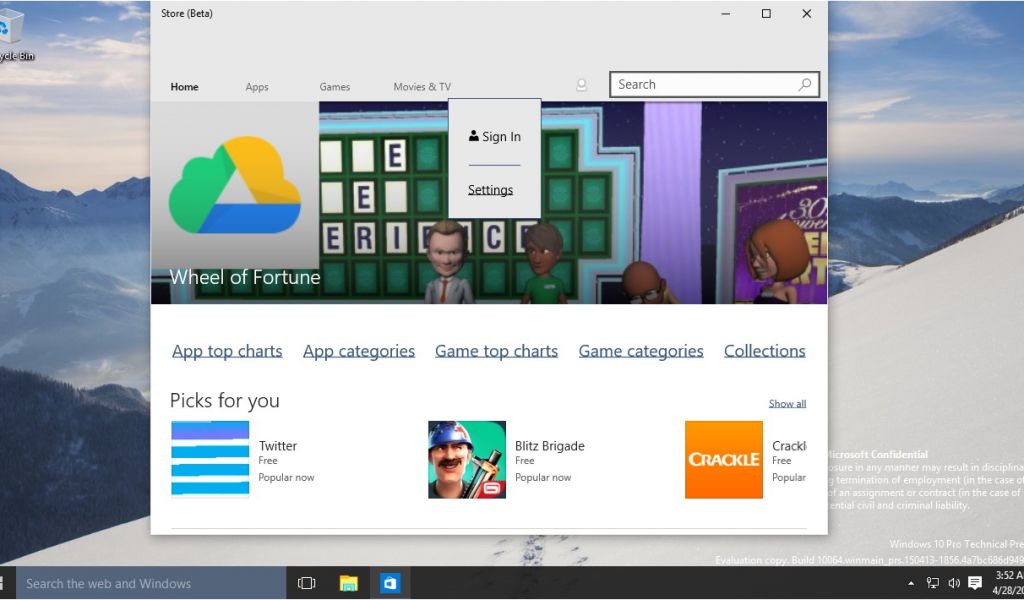Open the App top charts link
Screen dimensions: 1024x600
(227, 351)
